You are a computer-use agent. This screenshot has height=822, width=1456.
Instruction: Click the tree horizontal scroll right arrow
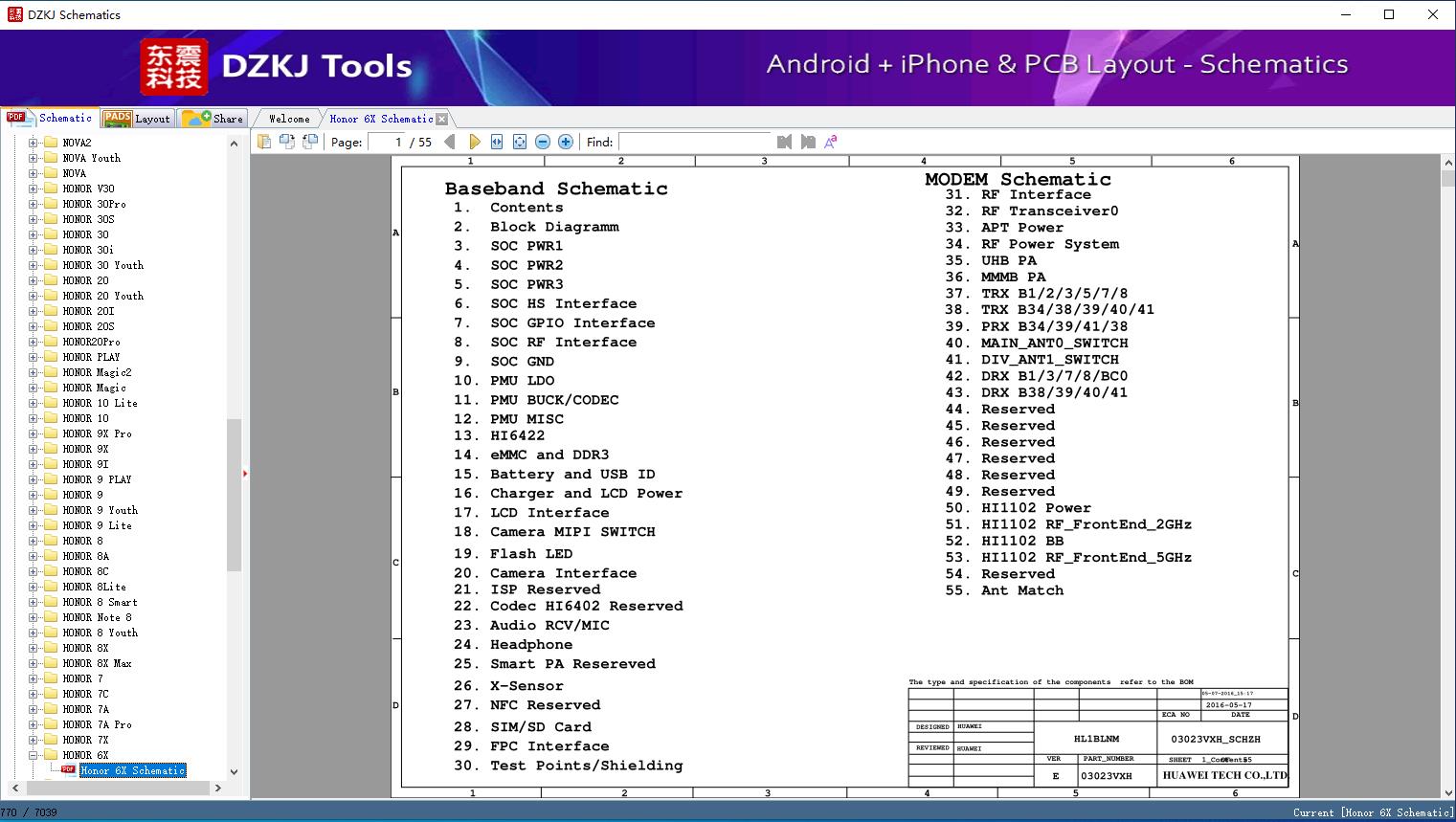[x=218, y=788]
